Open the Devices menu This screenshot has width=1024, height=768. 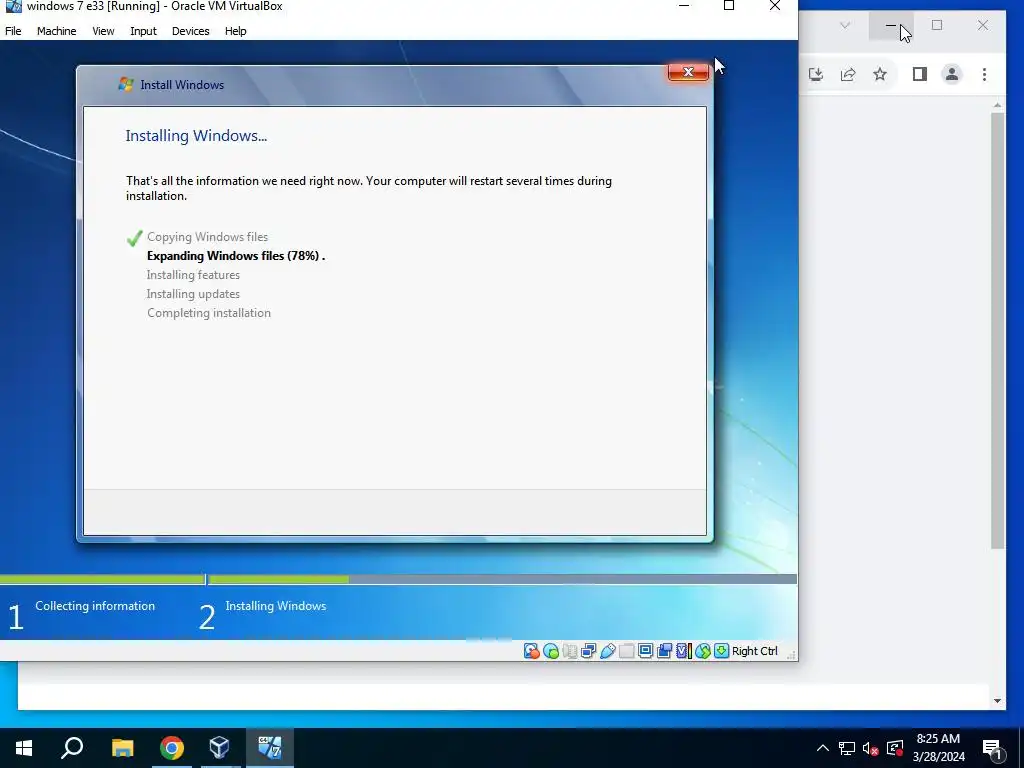pos(191,31)
